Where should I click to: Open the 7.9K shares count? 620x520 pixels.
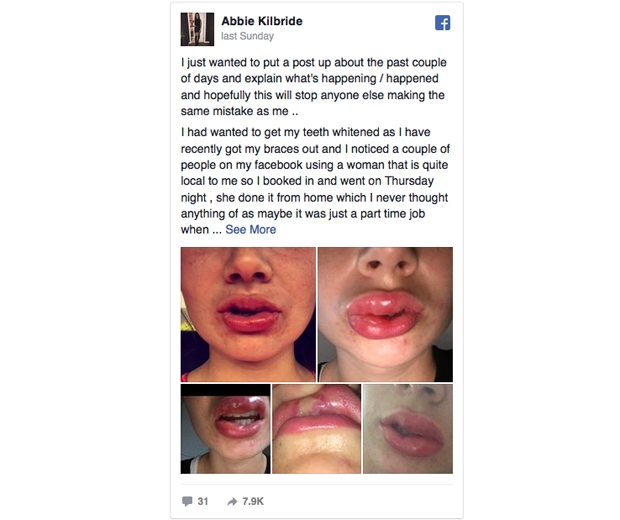pos(253,501)
